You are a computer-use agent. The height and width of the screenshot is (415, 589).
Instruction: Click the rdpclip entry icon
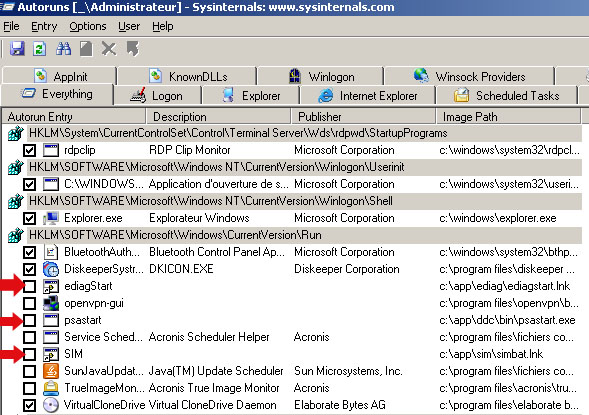(x=51, y=150)
